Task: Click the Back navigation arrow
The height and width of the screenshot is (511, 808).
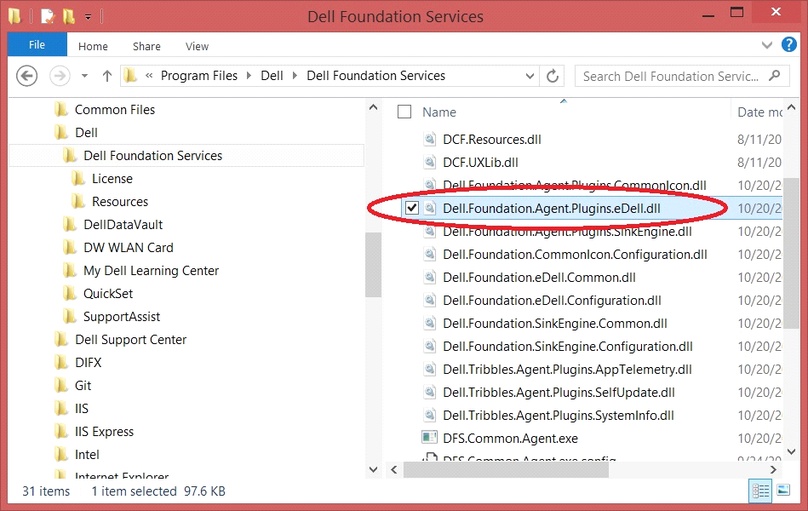Action: (27, 76)
